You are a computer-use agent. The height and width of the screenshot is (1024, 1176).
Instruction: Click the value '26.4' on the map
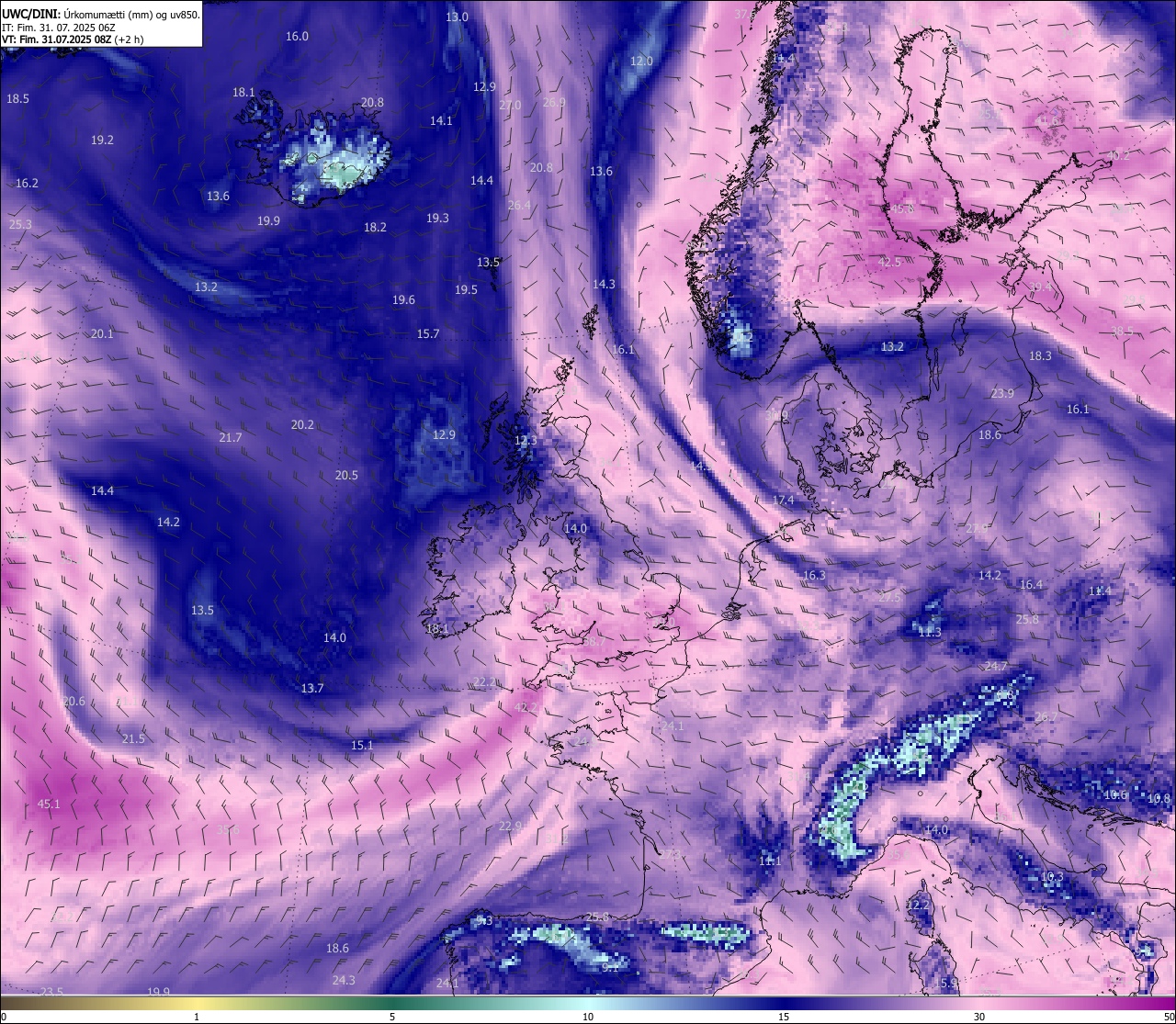click(x=519, y=205)
